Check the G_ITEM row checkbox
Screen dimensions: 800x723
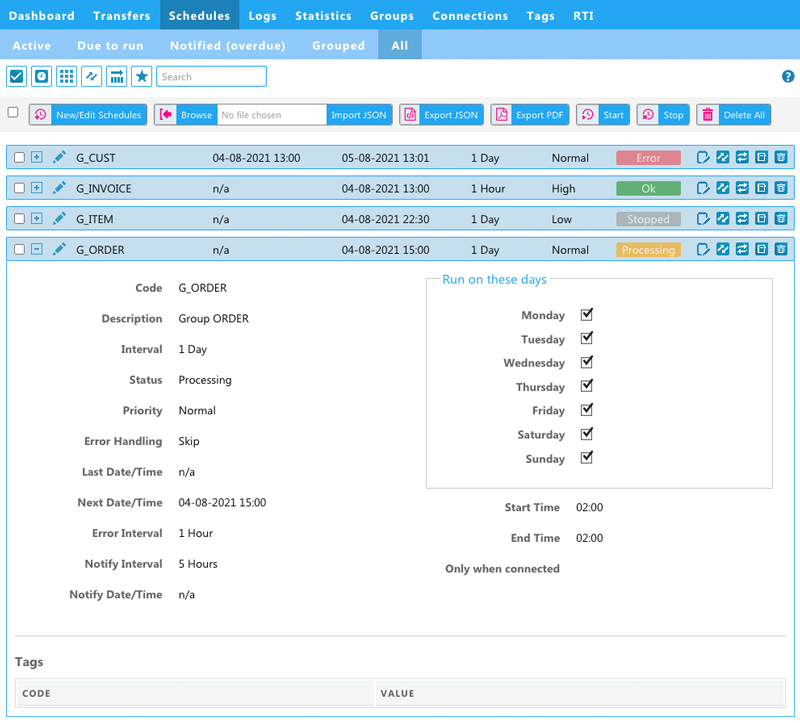pos(19,218)
